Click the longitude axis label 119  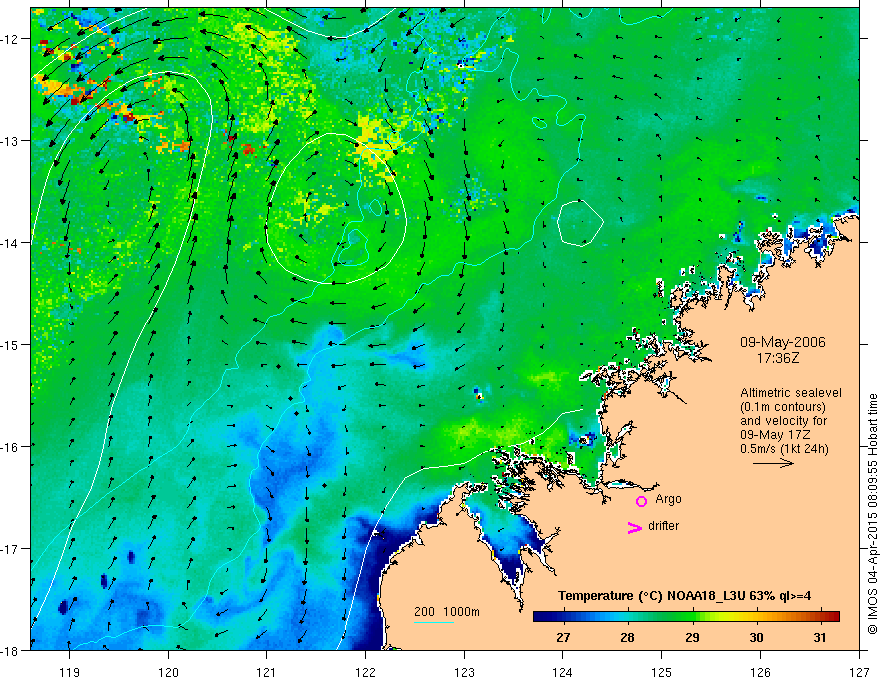pyautogui.click(x=70, y=672)
